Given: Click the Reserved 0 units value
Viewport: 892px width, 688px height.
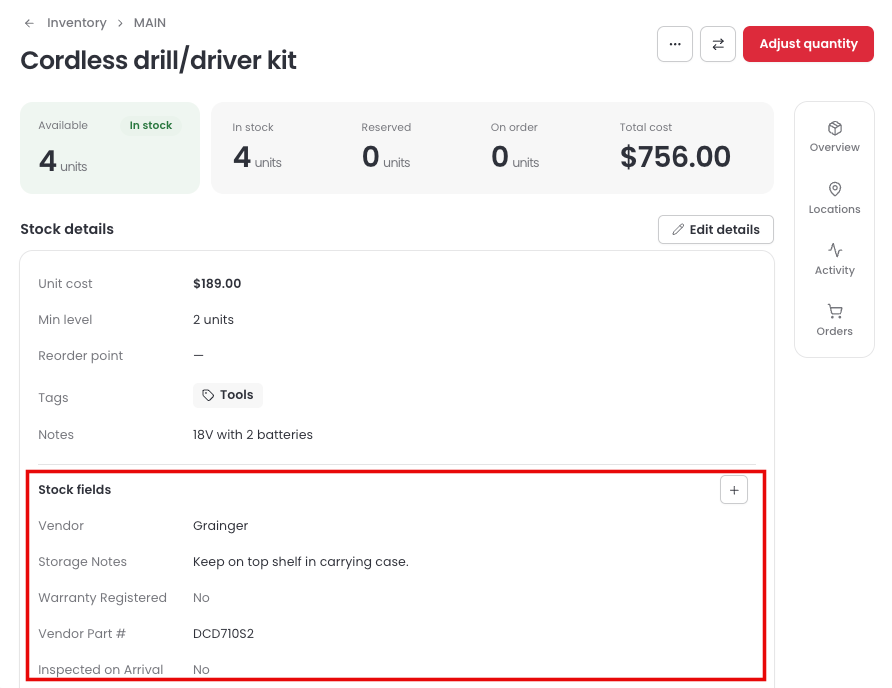Looking at the screenshot, I should (386, 156).
